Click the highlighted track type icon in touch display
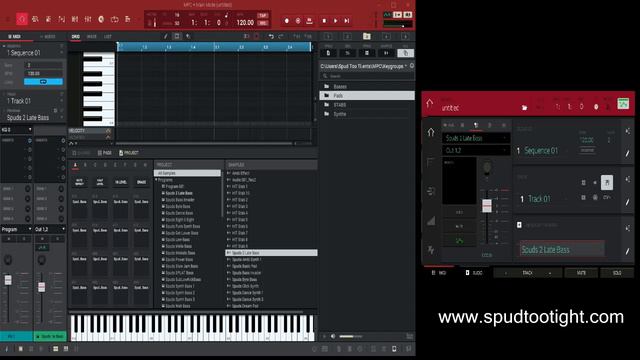Screen dimensions: 640x360 (x=607, y=182)
